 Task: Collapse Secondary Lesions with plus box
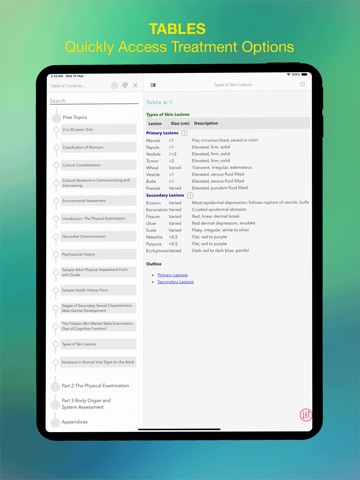point(190,195)
